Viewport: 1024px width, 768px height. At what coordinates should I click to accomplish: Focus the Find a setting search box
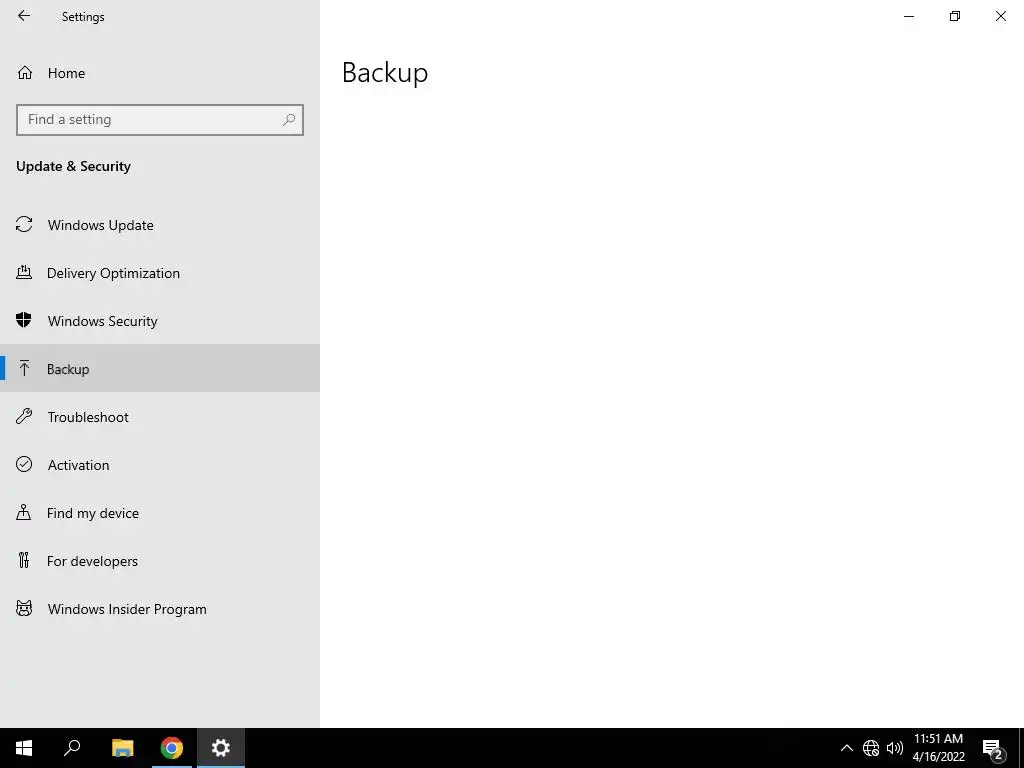coord(160,120)
